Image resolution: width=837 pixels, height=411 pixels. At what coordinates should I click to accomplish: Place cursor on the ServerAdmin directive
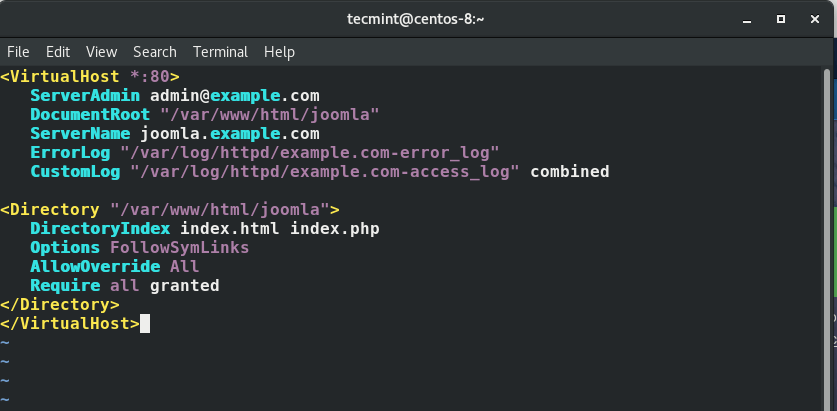click(x=85, y=96)
